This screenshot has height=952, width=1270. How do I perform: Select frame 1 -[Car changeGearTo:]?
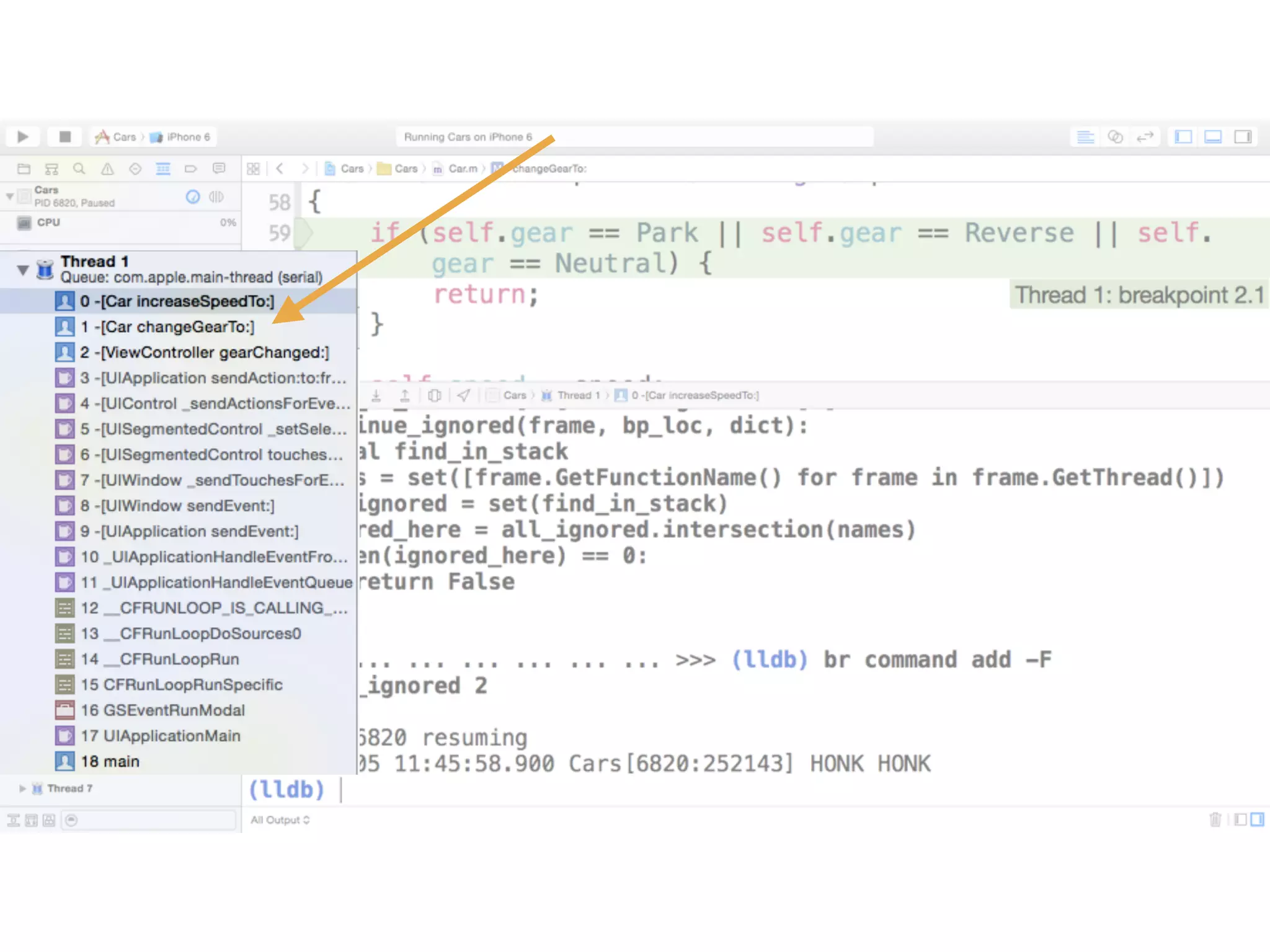[167, 327]
